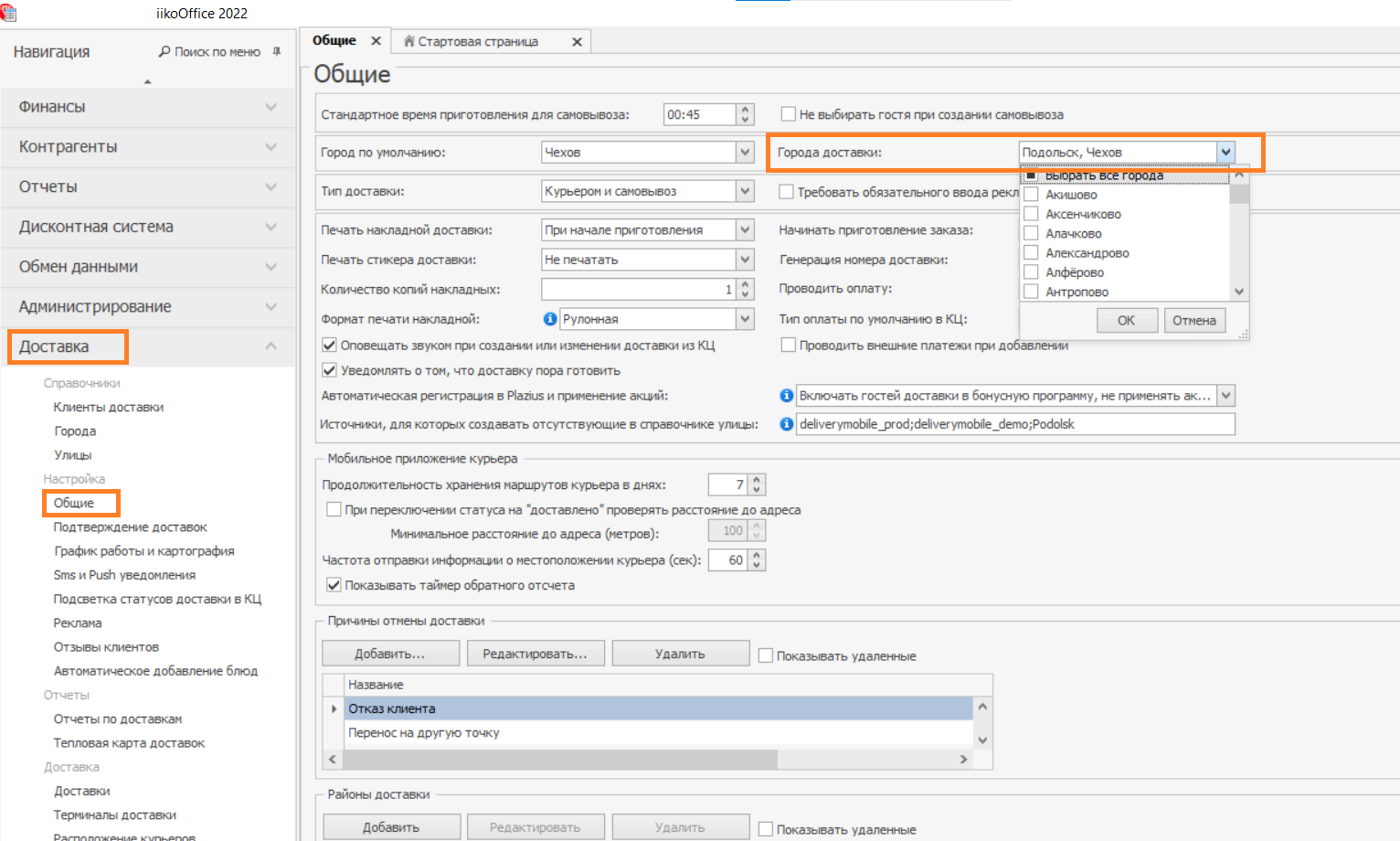Toggle Выбрать все города checkbox

pyautogui.click(x=1031, y=176)
